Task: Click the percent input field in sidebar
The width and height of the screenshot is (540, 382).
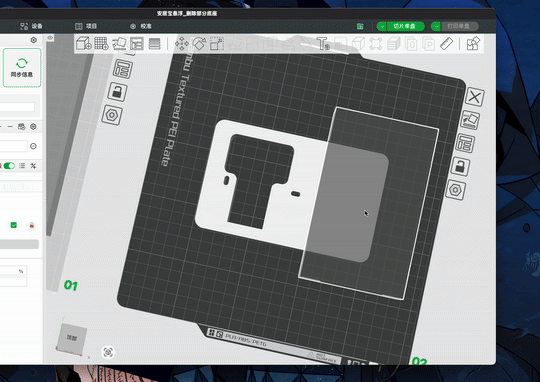Action: click(13, 271)
